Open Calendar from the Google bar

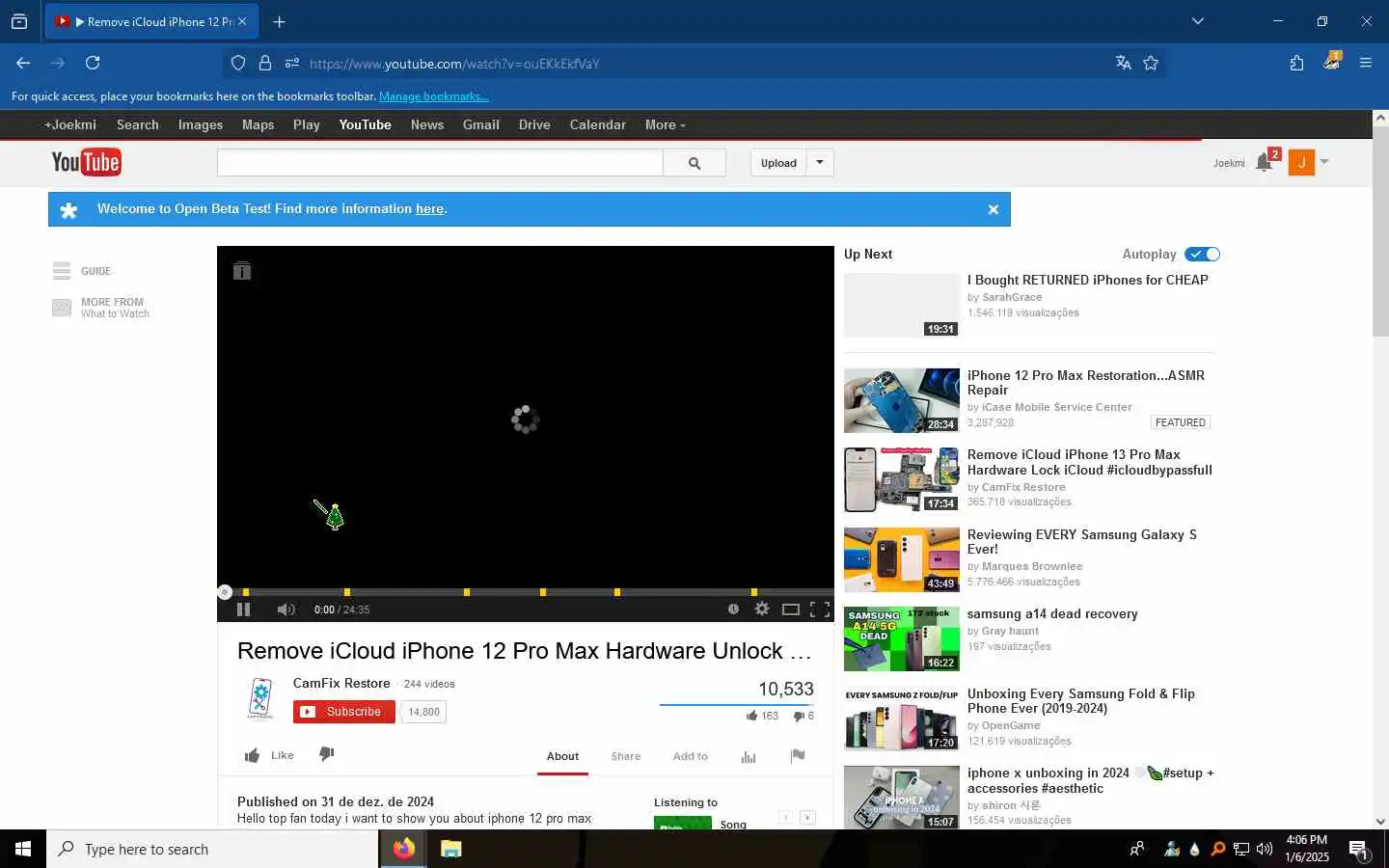(597, 125)
